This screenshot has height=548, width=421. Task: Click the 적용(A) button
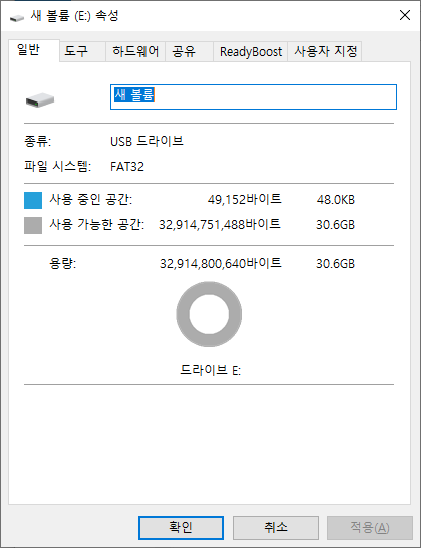click(x=370, y=527)
